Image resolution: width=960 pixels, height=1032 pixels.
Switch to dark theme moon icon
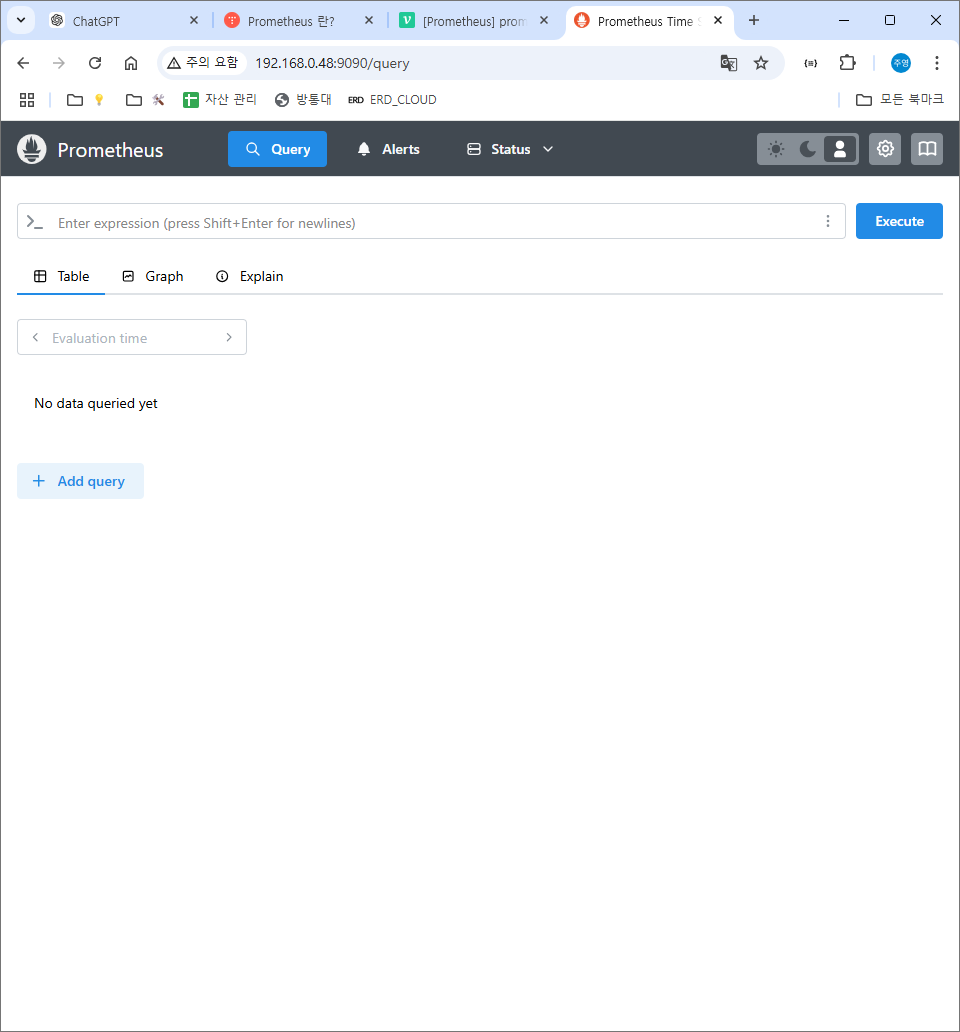808,149
